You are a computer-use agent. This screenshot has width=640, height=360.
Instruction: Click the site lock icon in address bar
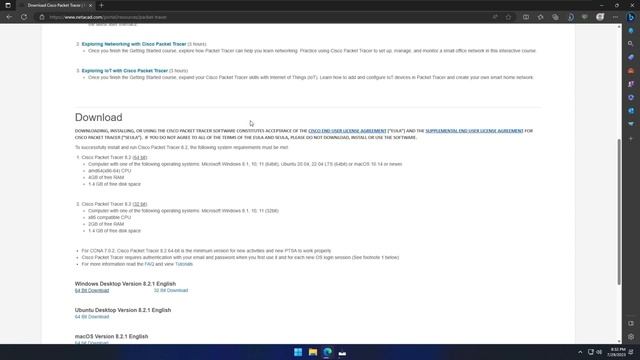tap(42, 17)
